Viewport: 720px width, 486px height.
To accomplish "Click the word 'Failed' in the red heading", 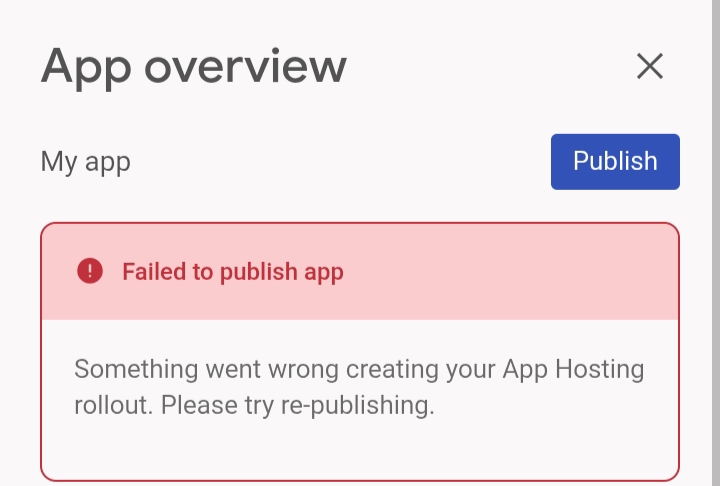I will pos(154,271).
